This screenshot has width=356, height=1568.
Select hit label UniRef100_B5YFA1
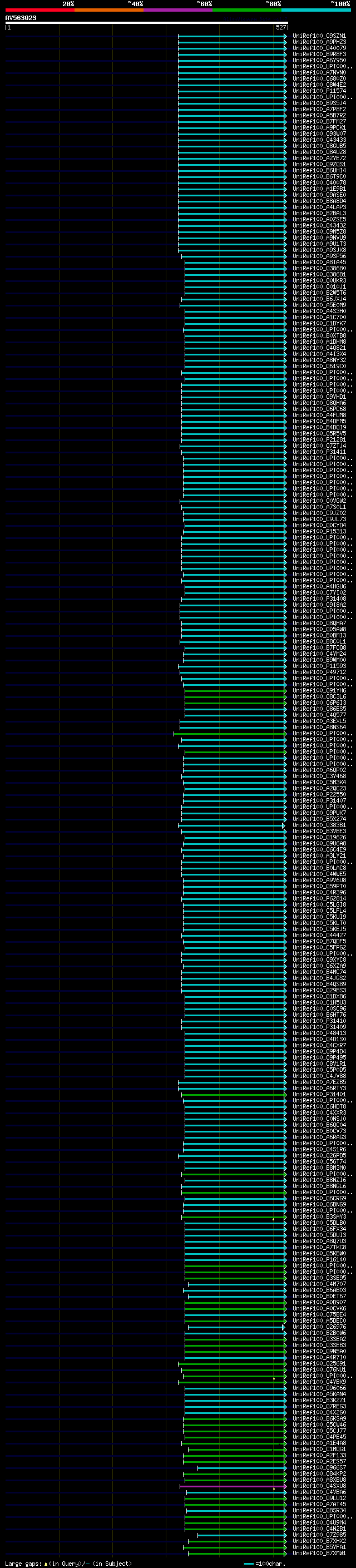point(319,1547)
